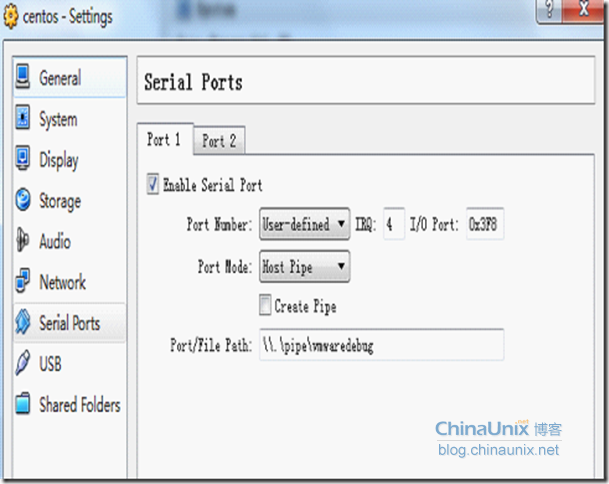609x484 pixels.
Task: Open the Network settings icon
Action: tap(23, 282)
